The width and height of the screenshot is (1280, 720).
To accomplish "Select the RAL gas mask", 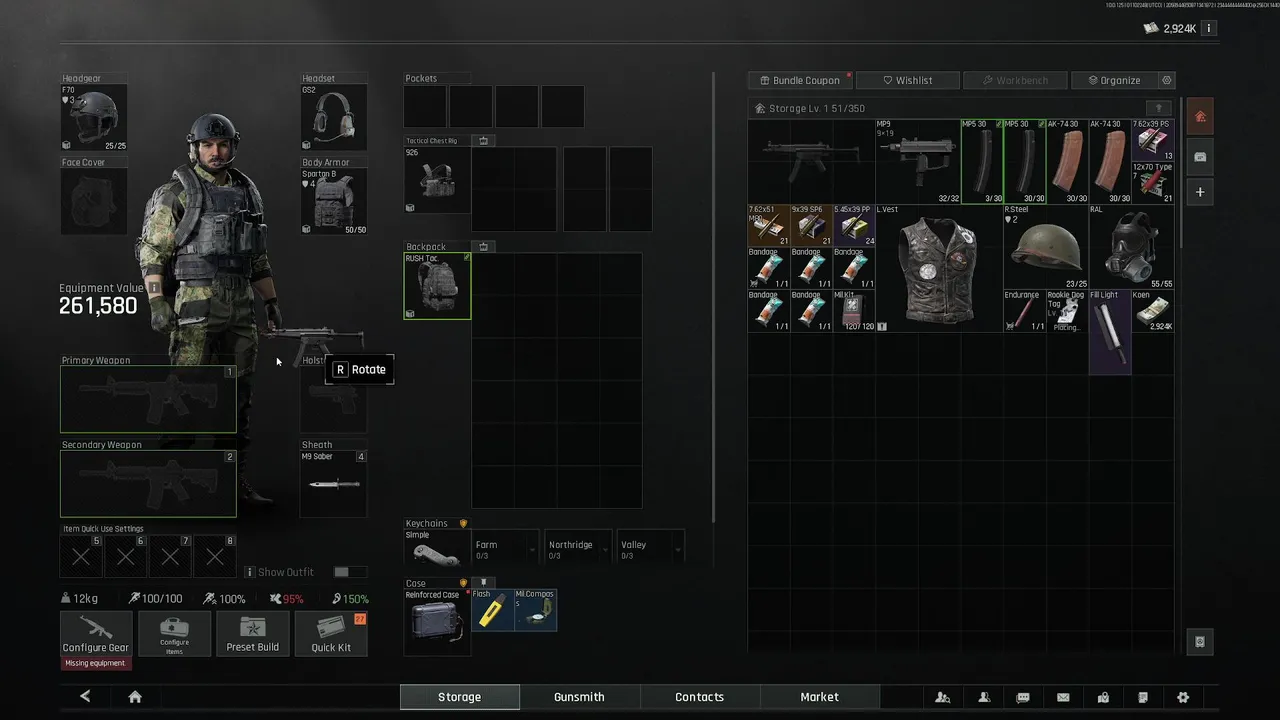I will (x=1132, y=247).
